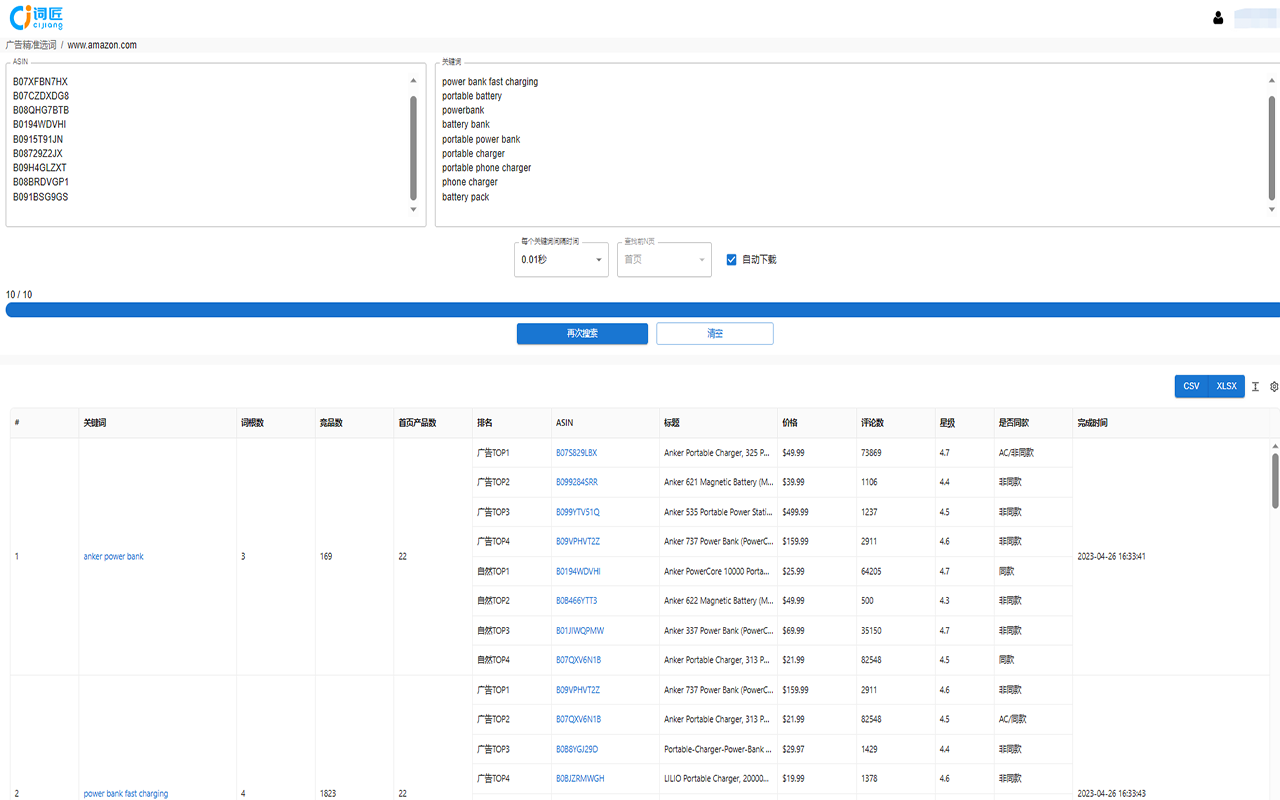This screenshot has width=1280, height=800.
Task: Click keyword box scroll-down arrow
Action: pyautogui.click(x=1272, y=210)
